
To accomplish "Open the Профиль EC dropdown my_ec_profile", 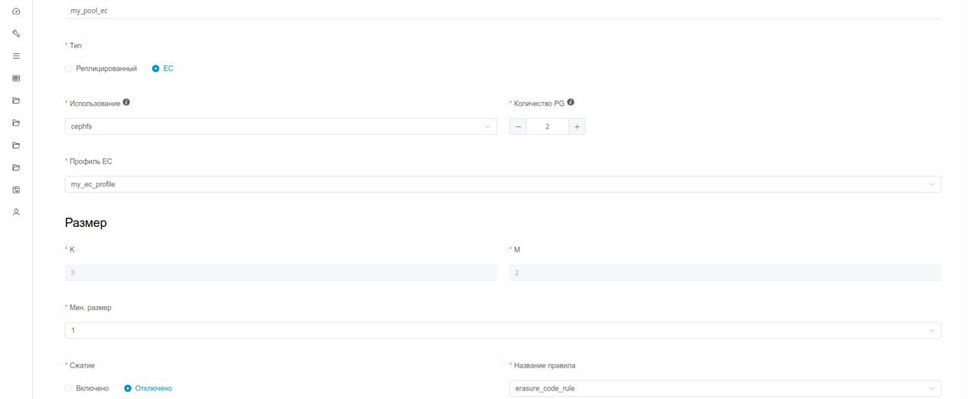I will point(503,185).
